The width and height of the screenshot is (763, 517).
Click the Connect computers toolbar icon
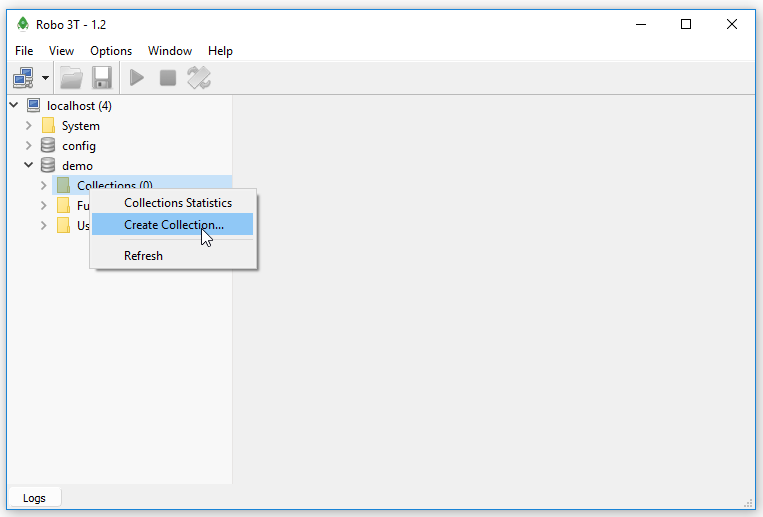(x=23, y=78)
